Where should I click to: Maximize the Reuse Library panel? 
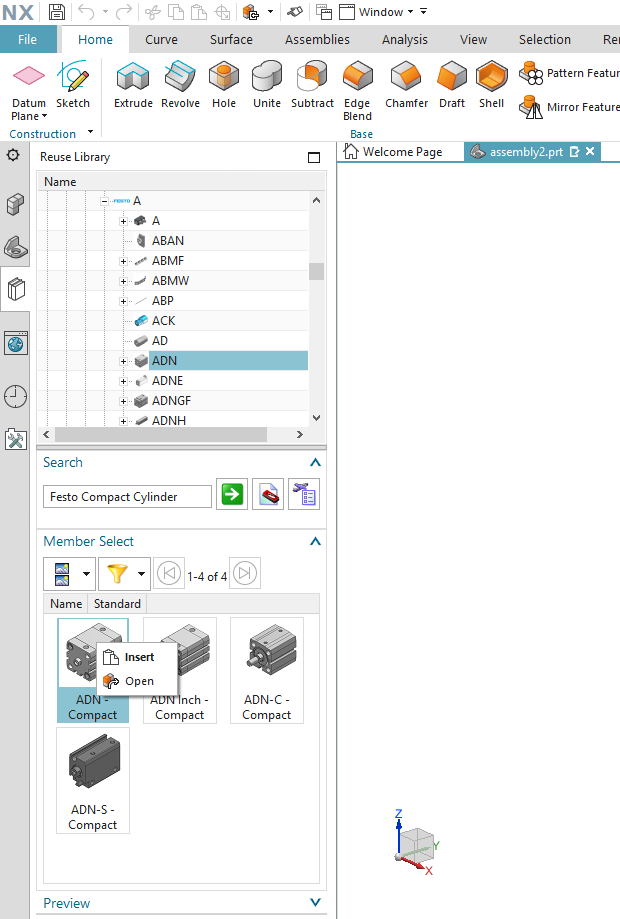(x=314, y=157)
